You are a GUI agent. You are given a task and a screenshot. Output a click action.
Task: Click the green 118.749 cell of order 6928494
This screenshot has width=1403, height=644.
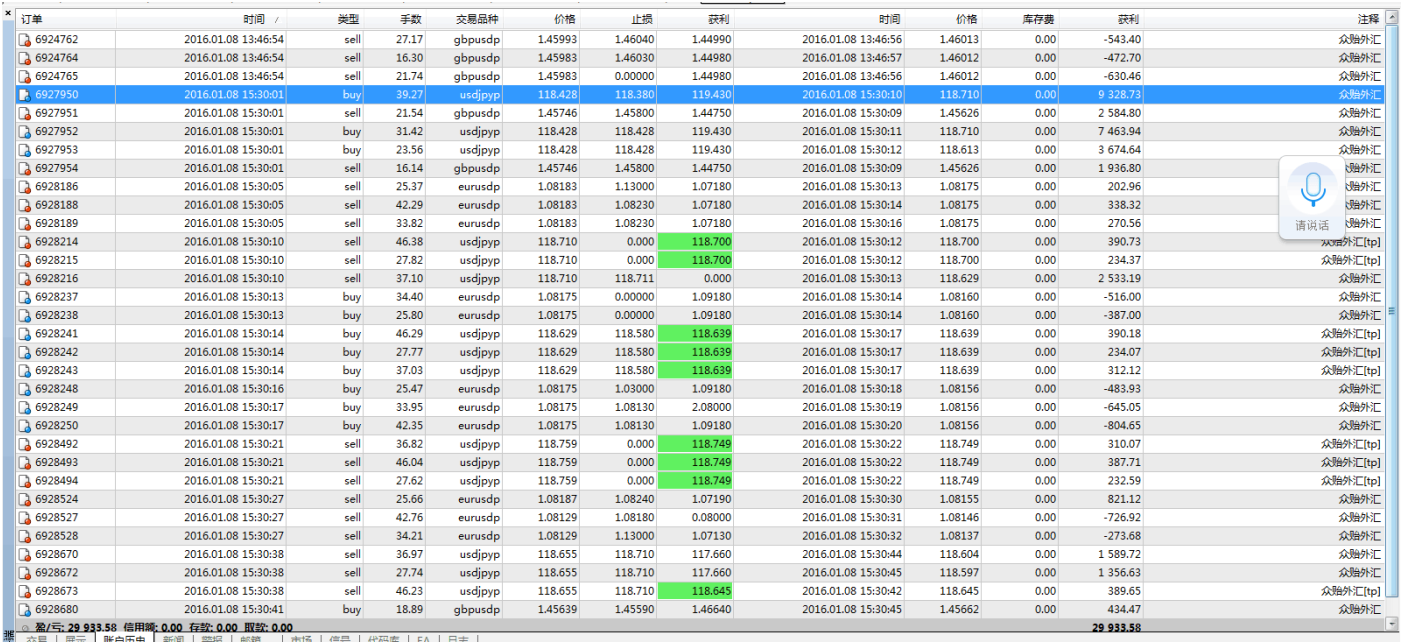click(695, 481)
